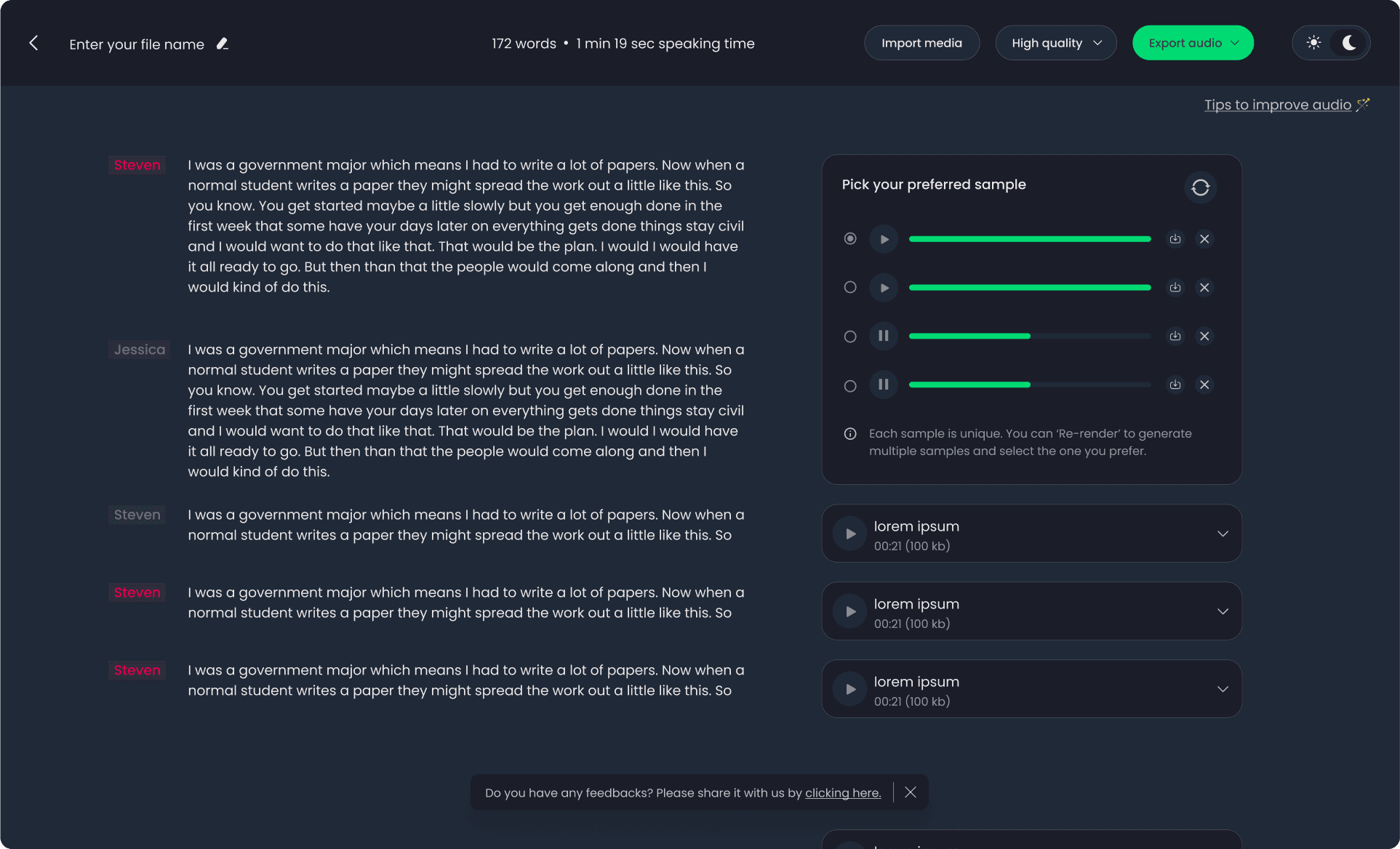
Task: Click the back arrow in the top bar
Action: (33, 43)
